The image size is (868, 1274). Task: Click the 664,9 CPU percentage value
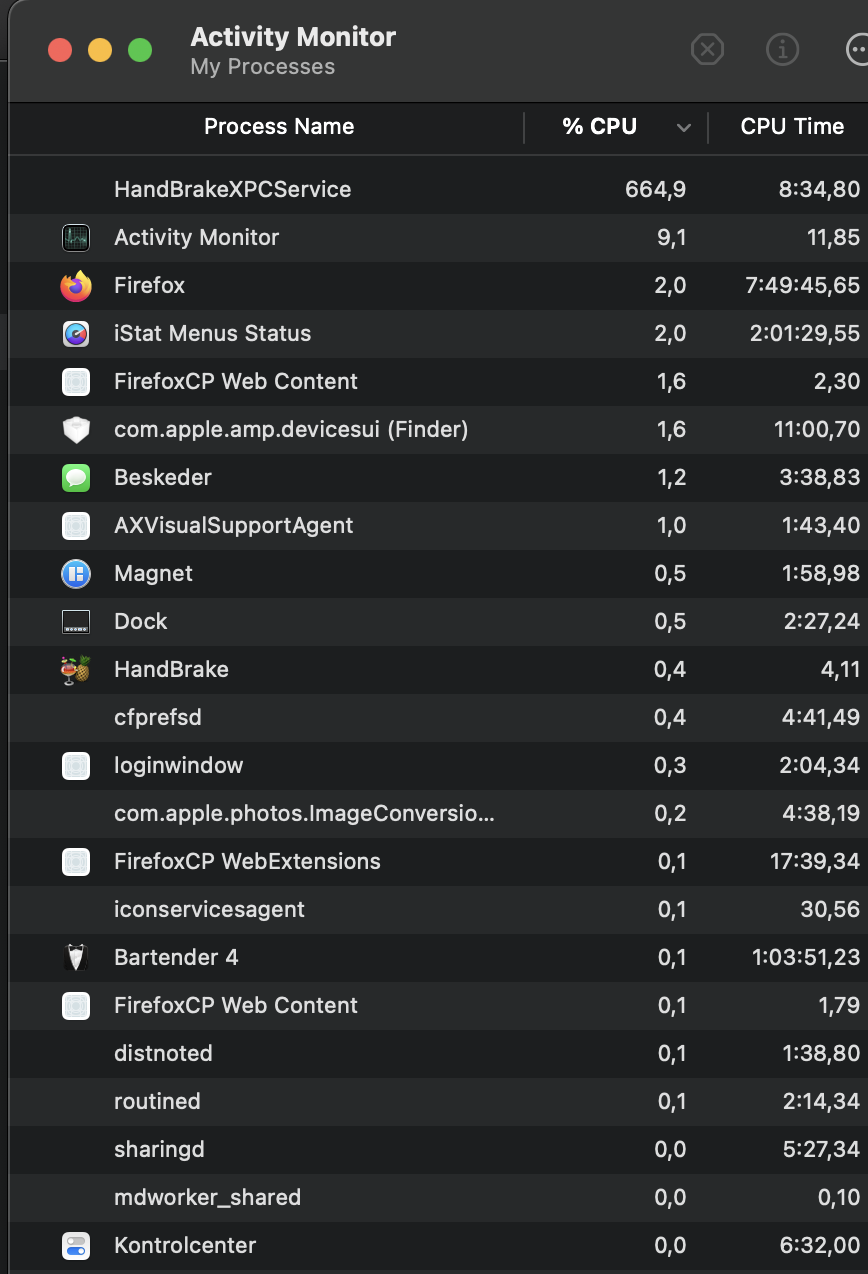(655, 189)
